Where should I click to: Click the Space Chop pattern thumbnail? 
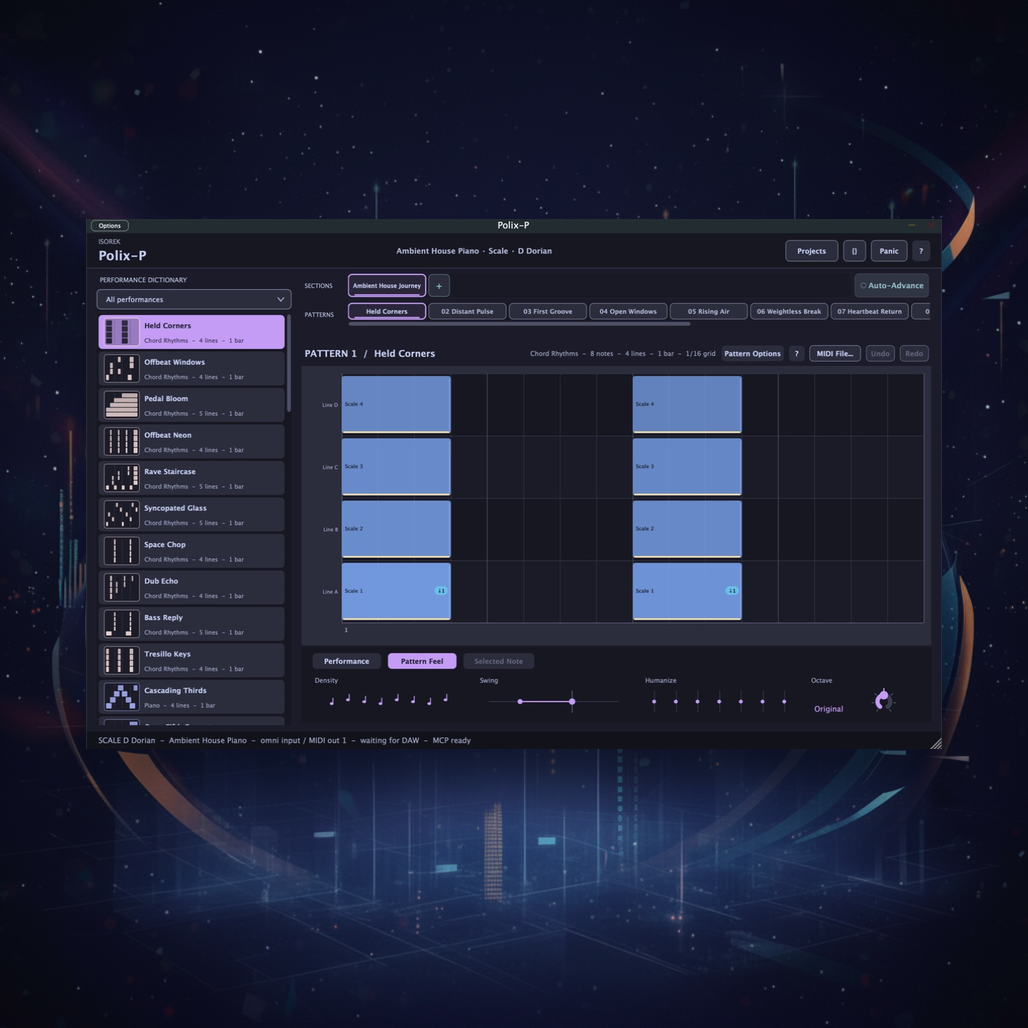coord(122,551)
